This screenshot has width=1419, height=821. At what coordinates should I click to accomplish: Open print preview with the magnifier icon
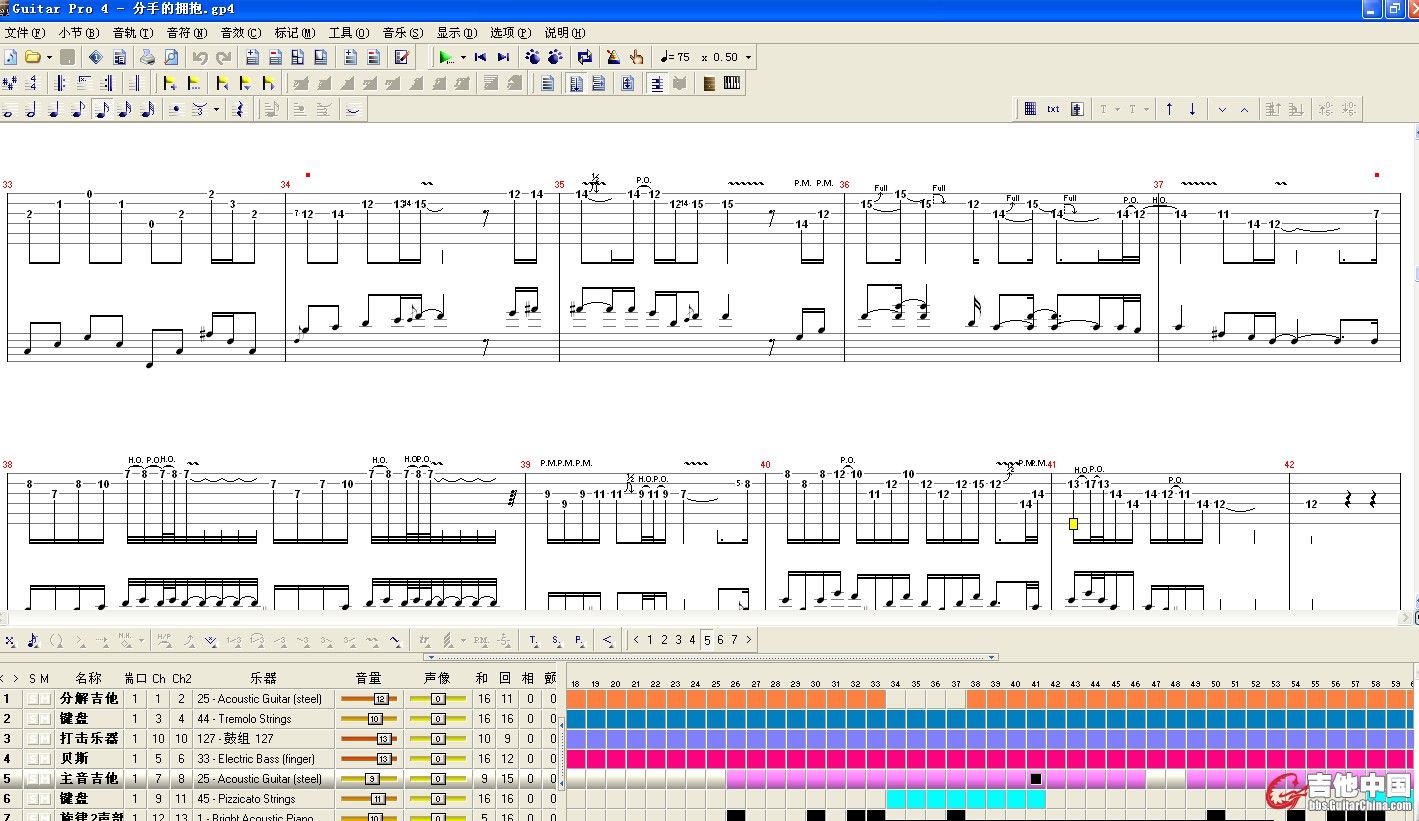pyautogui.click(x=170, y=57)
